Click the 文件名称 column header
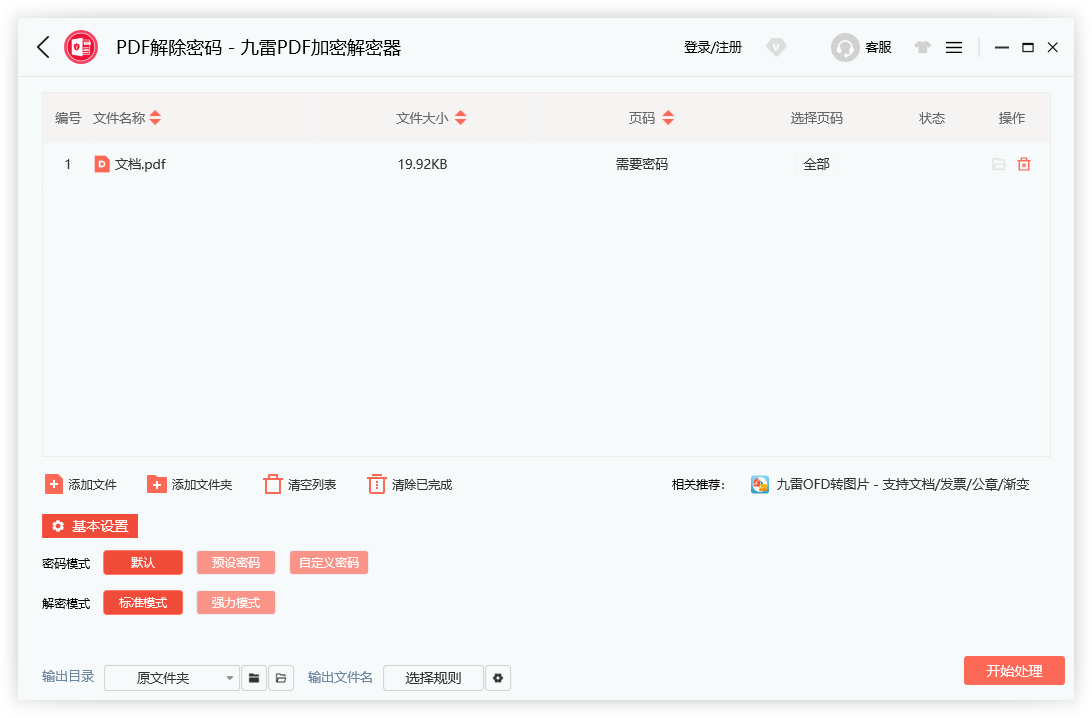The width and height of the screenshot is (1092, 718). (119, 118)
